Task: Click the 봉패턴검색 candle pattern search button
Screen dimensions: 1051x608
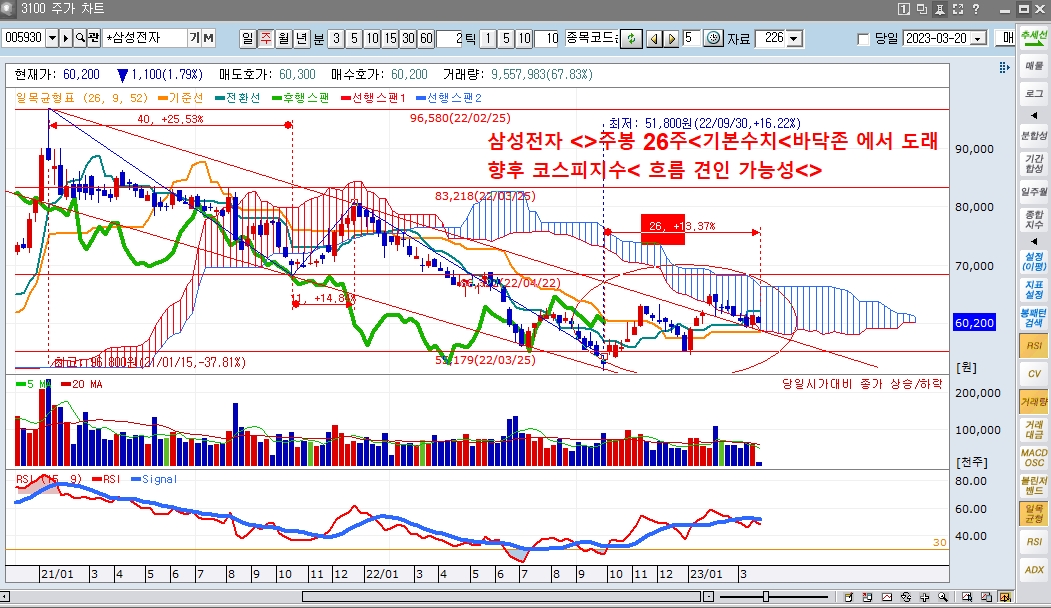Action: coord(1034,318)
